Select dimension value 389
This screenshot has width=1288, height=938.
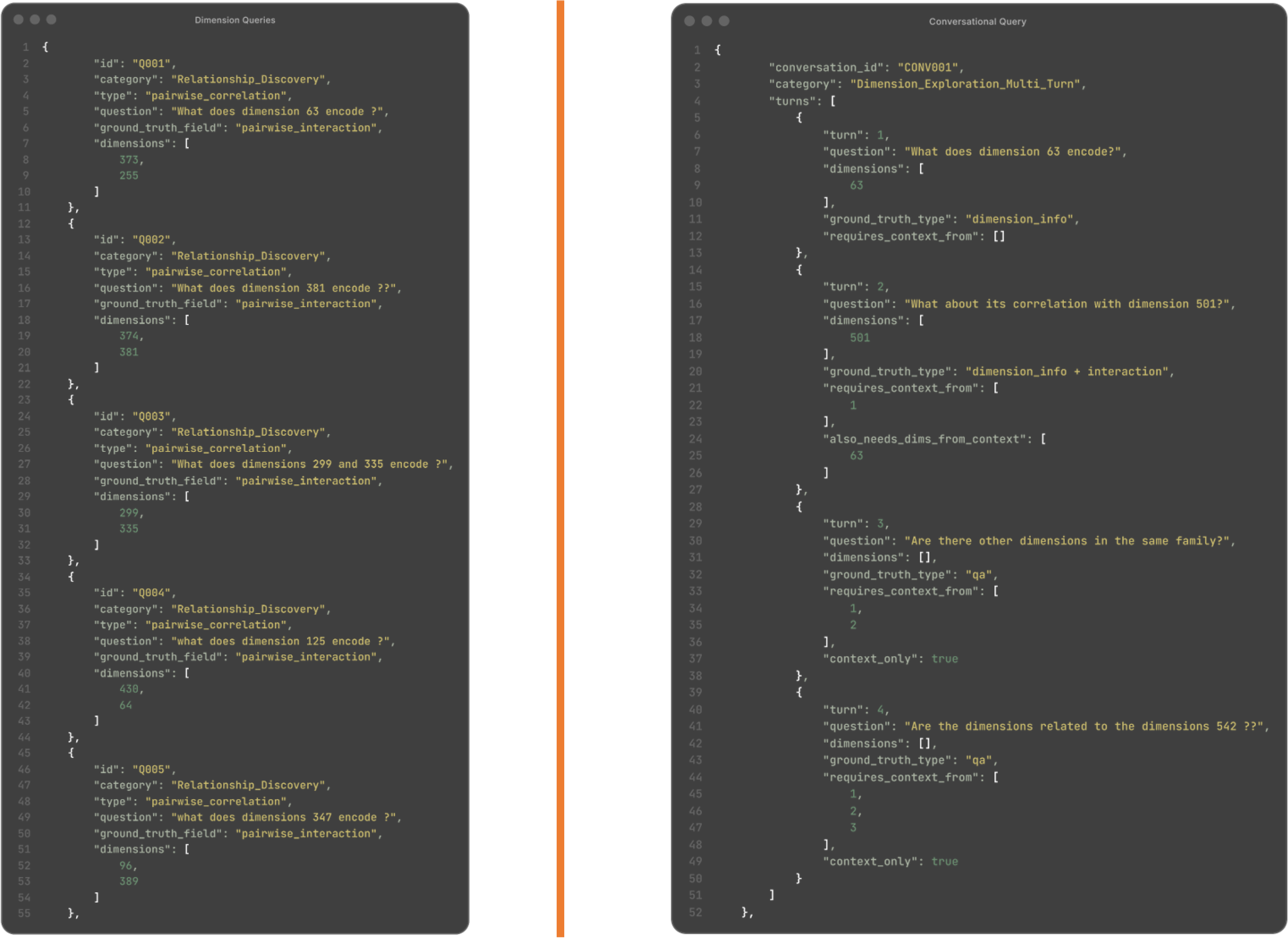(x=129, y=881)
